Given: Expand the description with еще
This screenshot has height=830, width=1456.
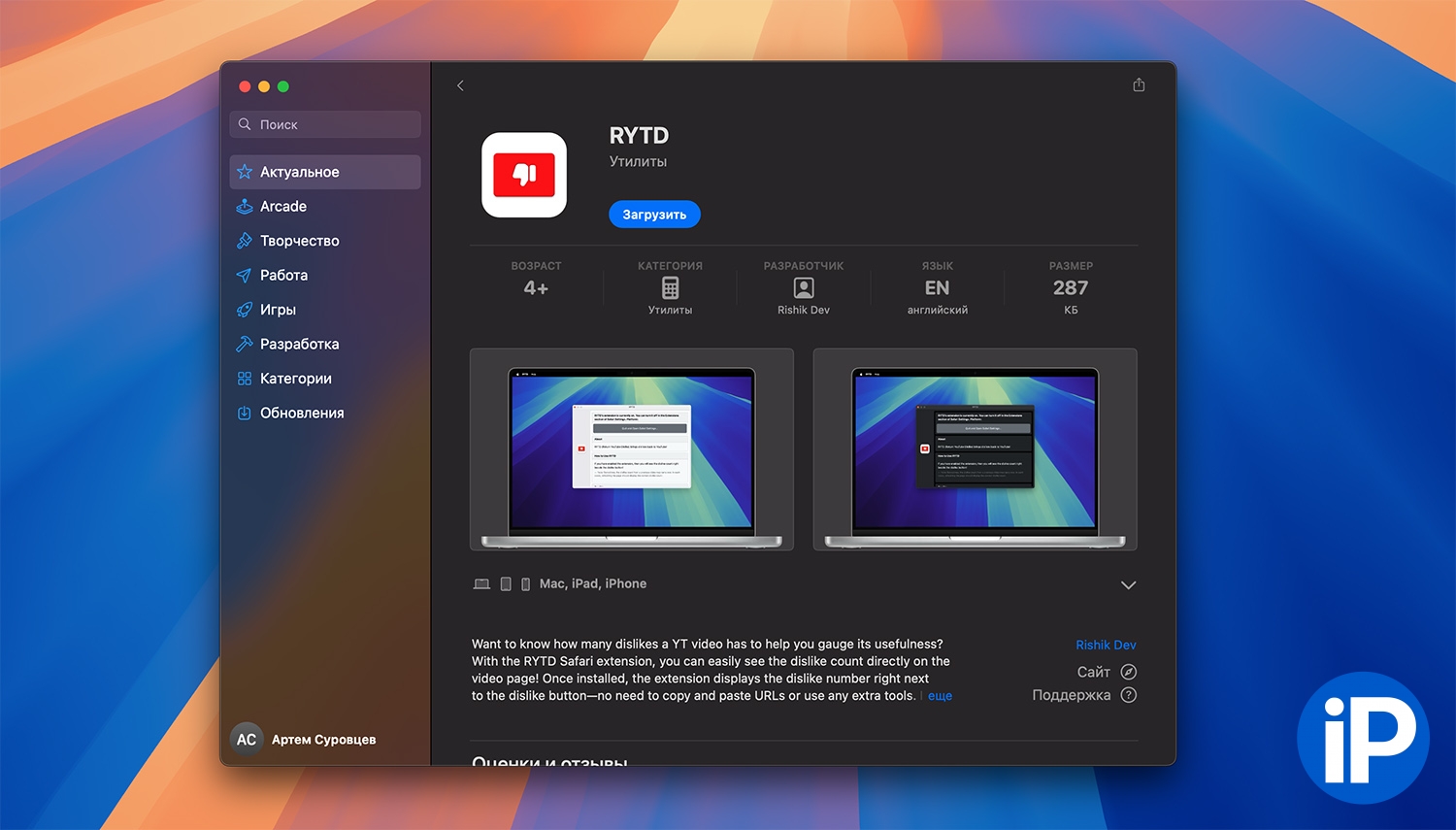Looking at the screenshot, I should (x=940, y=696).
